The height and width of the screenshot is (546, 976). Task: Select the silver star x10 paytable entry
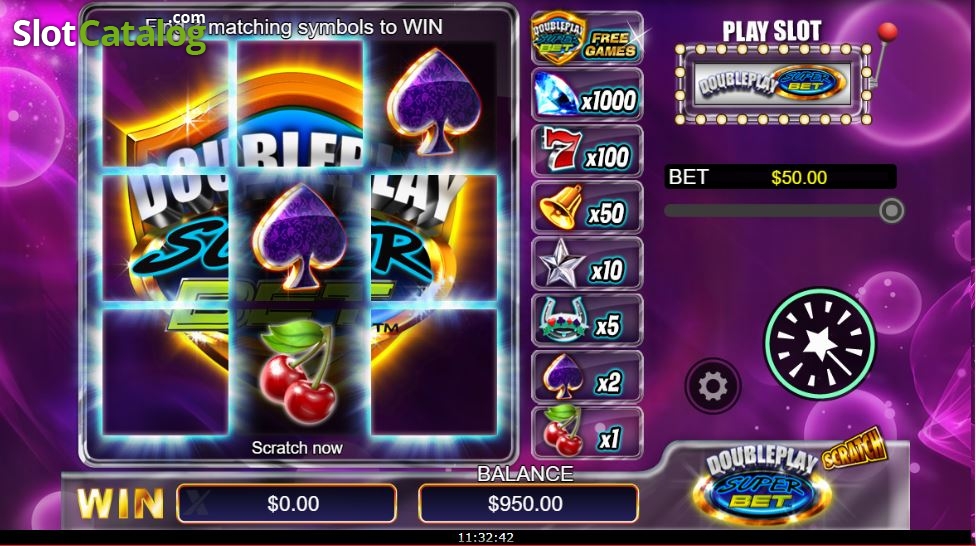587,264
